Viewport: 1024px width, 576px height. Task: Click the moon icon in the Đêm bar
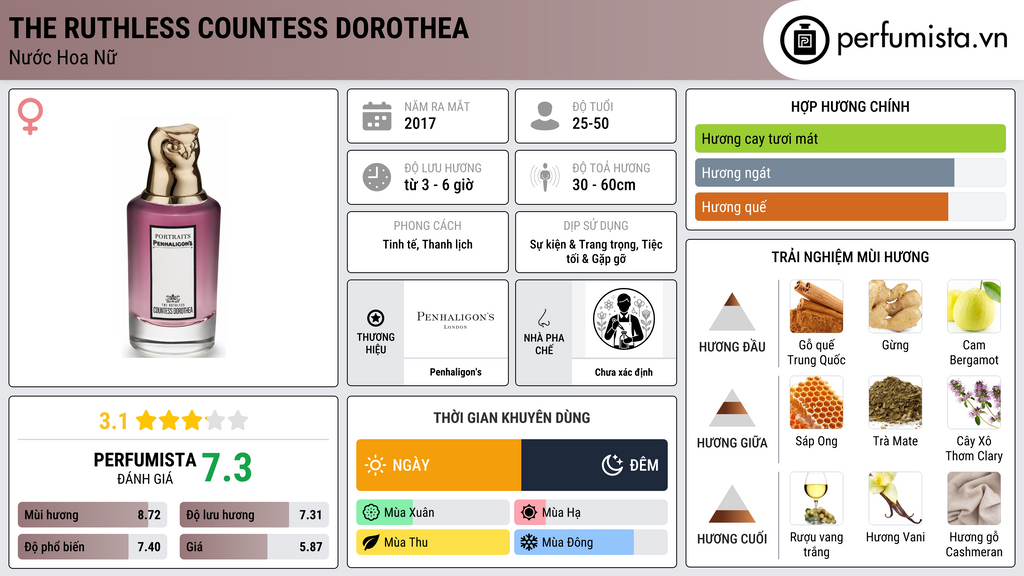coord(612,465)
